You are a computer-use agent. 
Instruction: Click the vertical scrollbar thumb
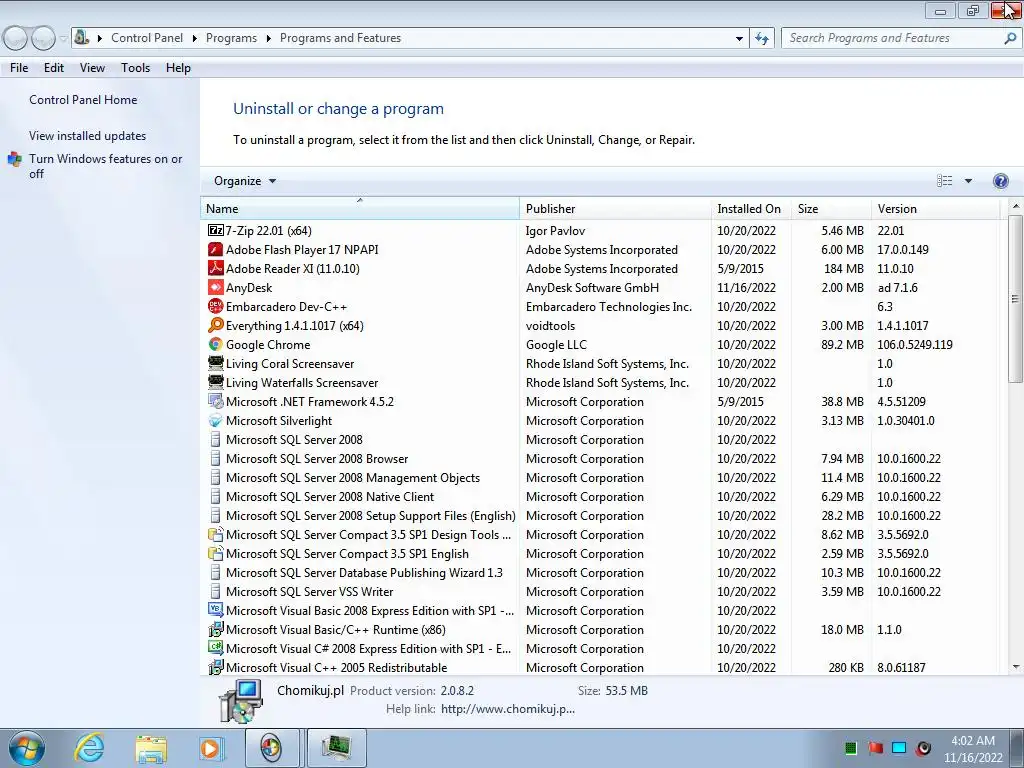1016,298
